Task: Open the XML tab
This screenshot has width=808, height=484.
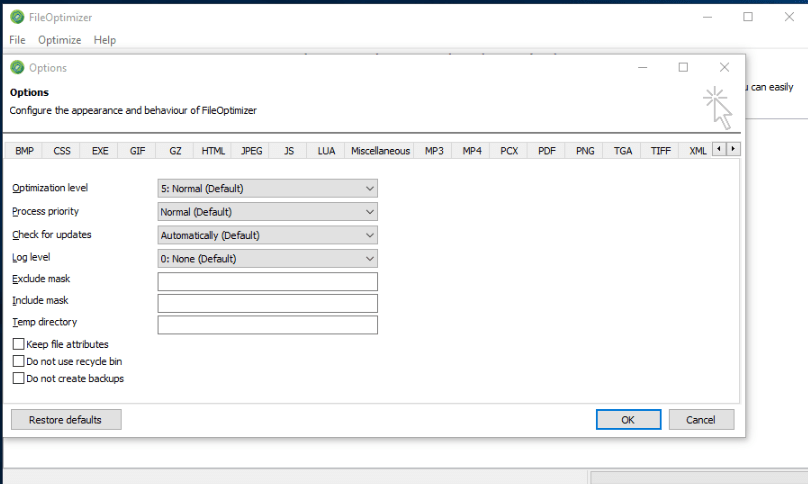Action: click(x=698, y=151)
